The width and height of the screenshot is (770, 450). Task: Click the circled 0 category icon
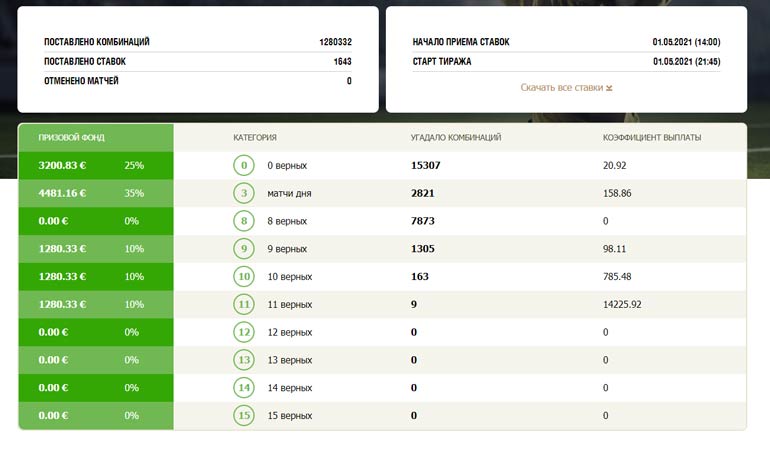pyautogui.click(x=244, y=165)
